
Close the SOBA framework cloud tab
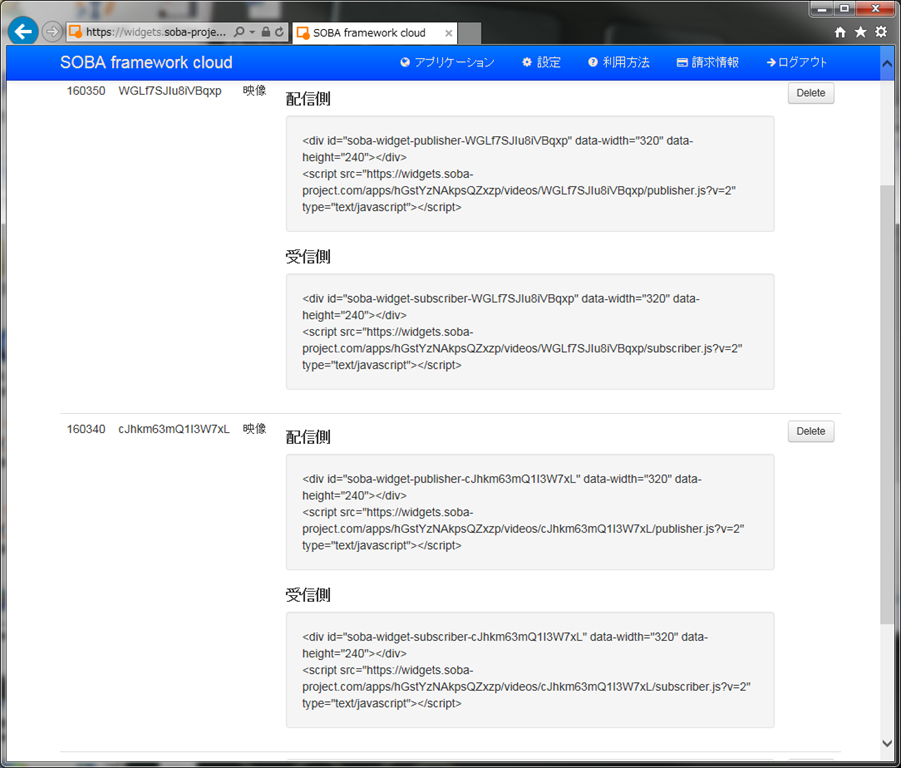[449, 33]
